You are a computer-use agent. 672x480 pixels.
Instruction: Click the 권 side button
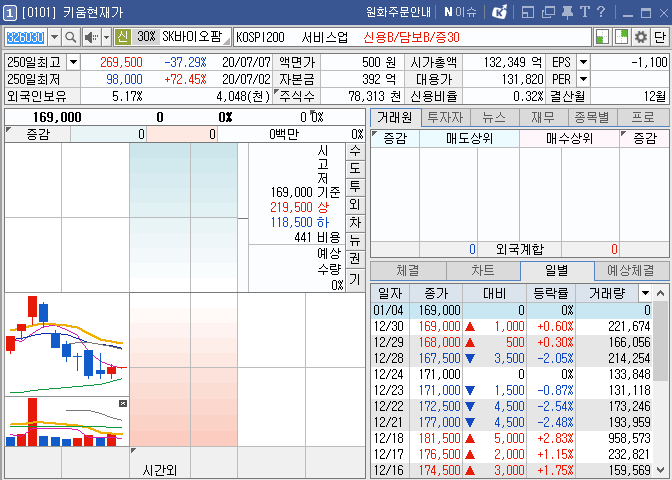point(355,259)
